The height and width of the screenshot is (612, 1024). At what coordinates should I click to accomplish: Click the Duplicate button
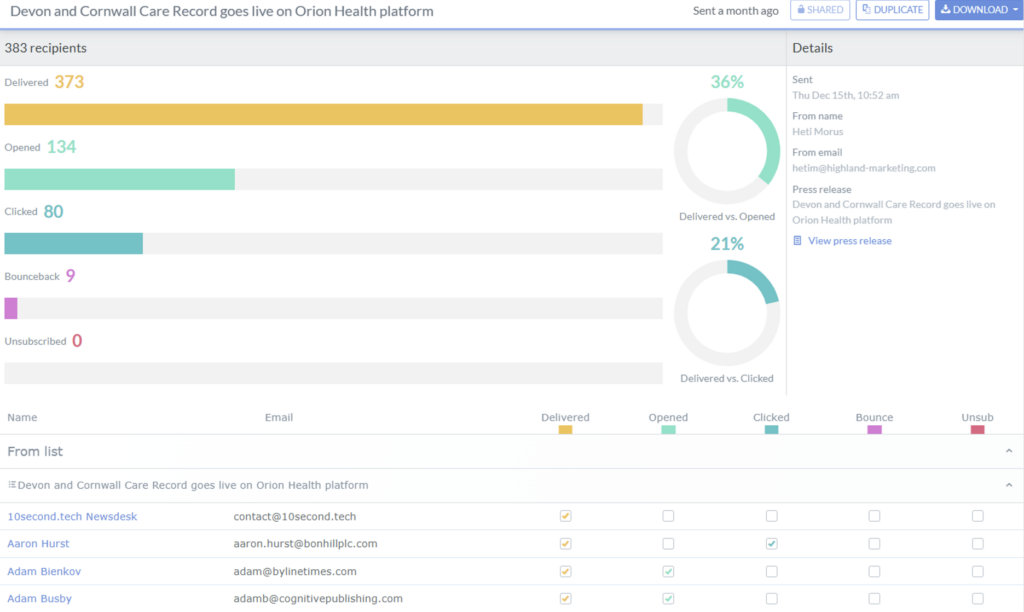(x=892, y=10)
